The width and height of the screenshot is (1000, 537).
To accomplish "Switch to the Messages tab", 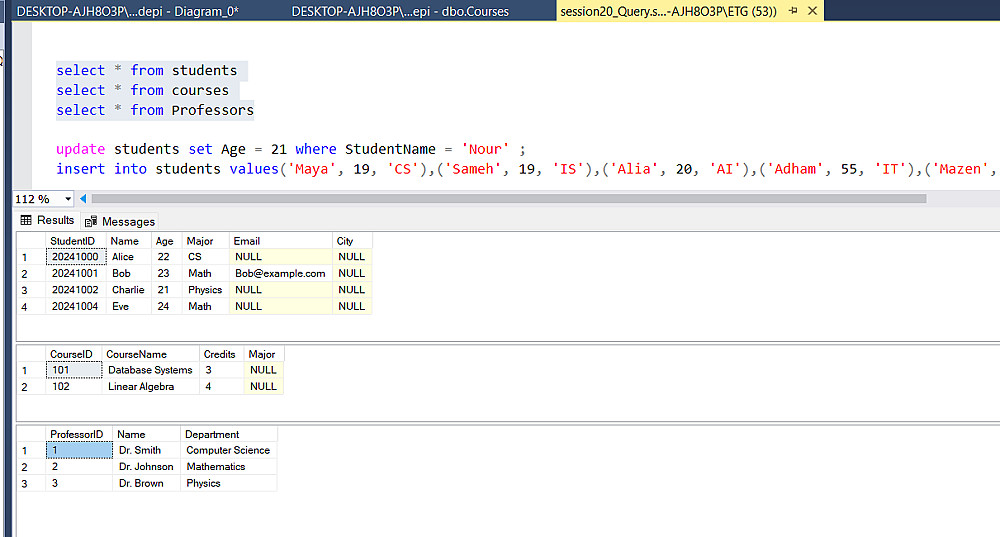I will [120, 221].
